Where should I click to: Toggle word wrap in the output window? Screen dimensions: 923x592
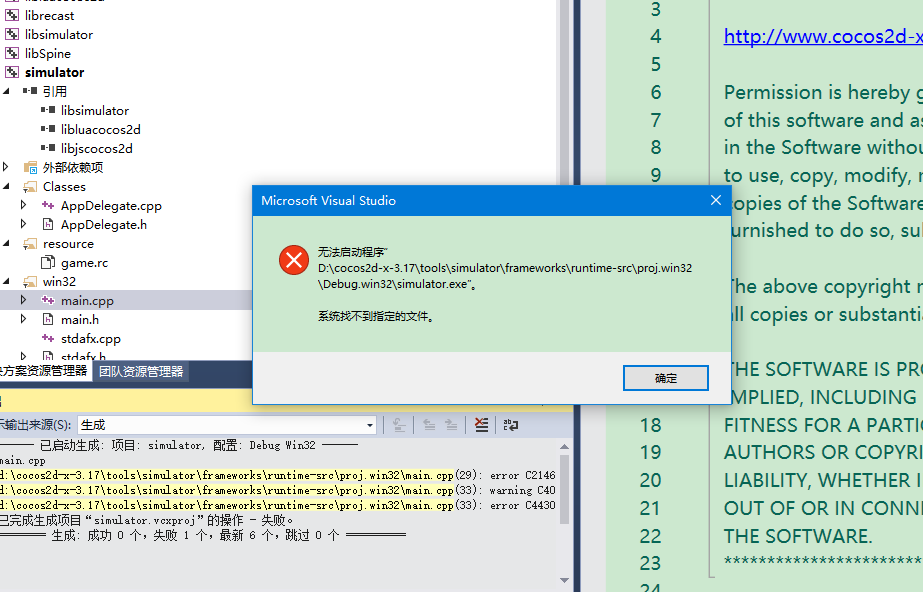(511, 425)
